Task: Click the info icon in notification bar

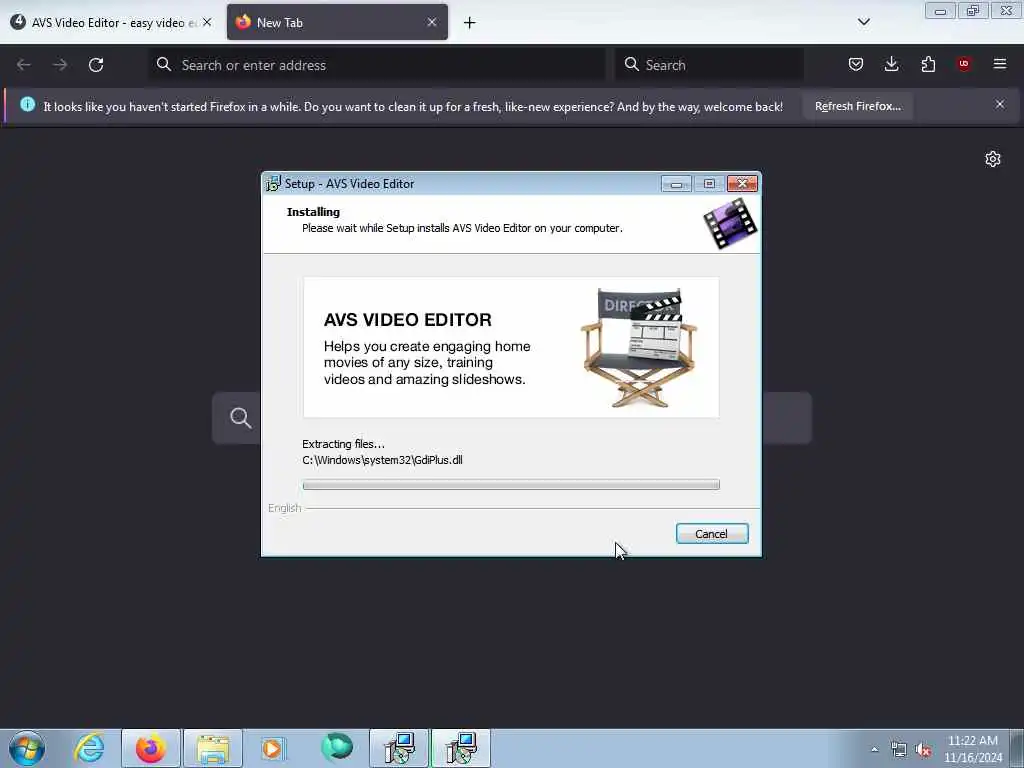Action: pos(27,104)
